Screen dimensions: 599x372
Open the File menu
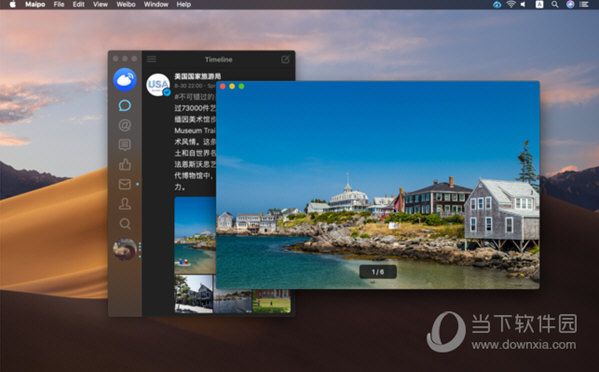point(59,5)
